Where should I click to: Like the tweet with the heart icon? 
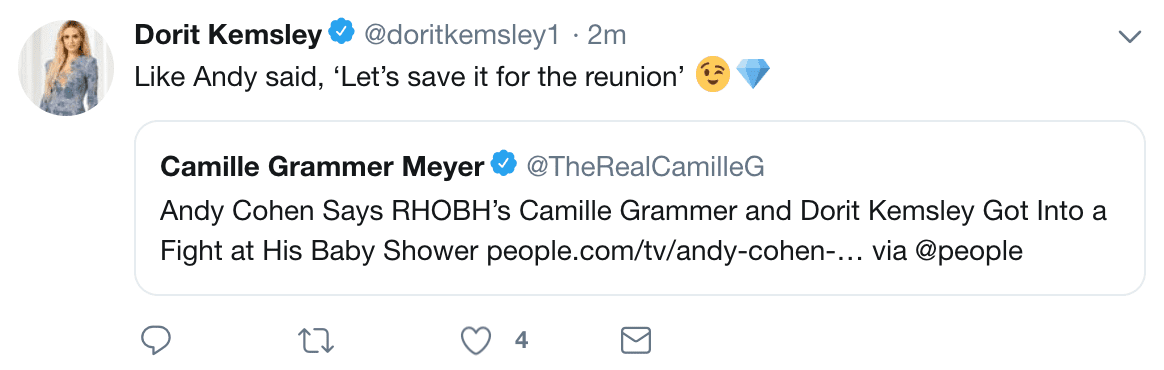coord(477,341)
